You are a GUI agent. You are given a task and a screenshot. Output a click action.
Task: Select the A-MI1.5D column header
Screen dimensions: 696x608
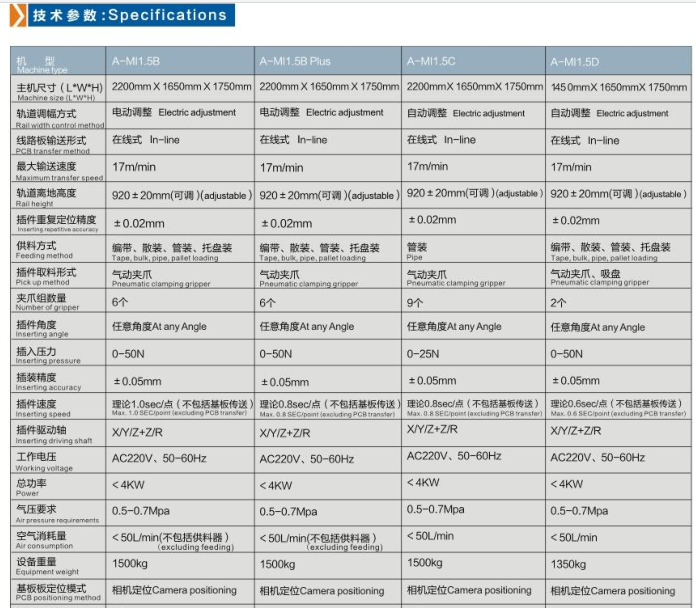(619, 61)
